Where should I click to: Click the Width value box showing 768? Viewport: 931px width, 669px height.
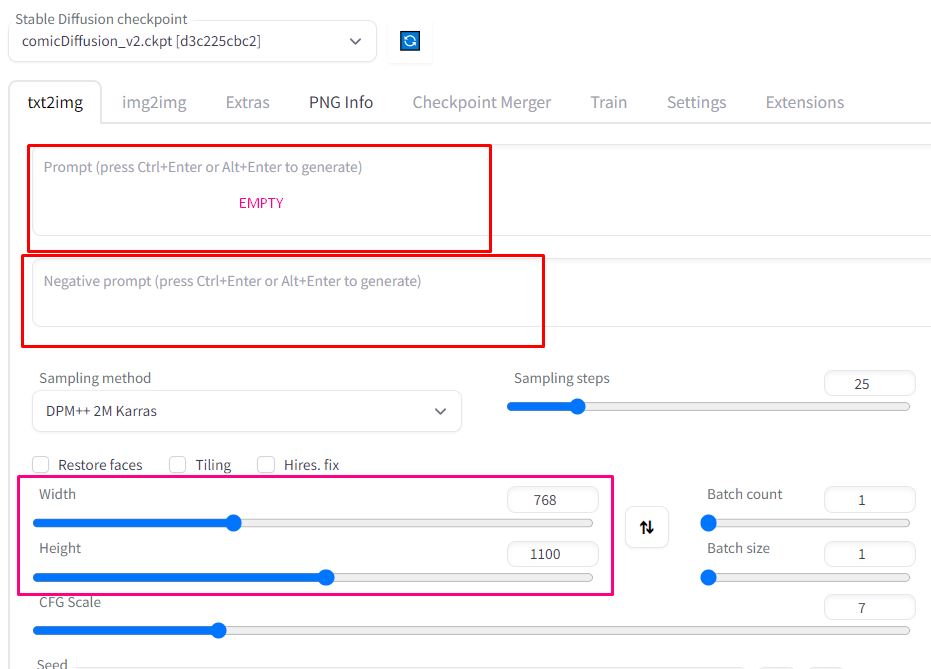tap(553, 500)
